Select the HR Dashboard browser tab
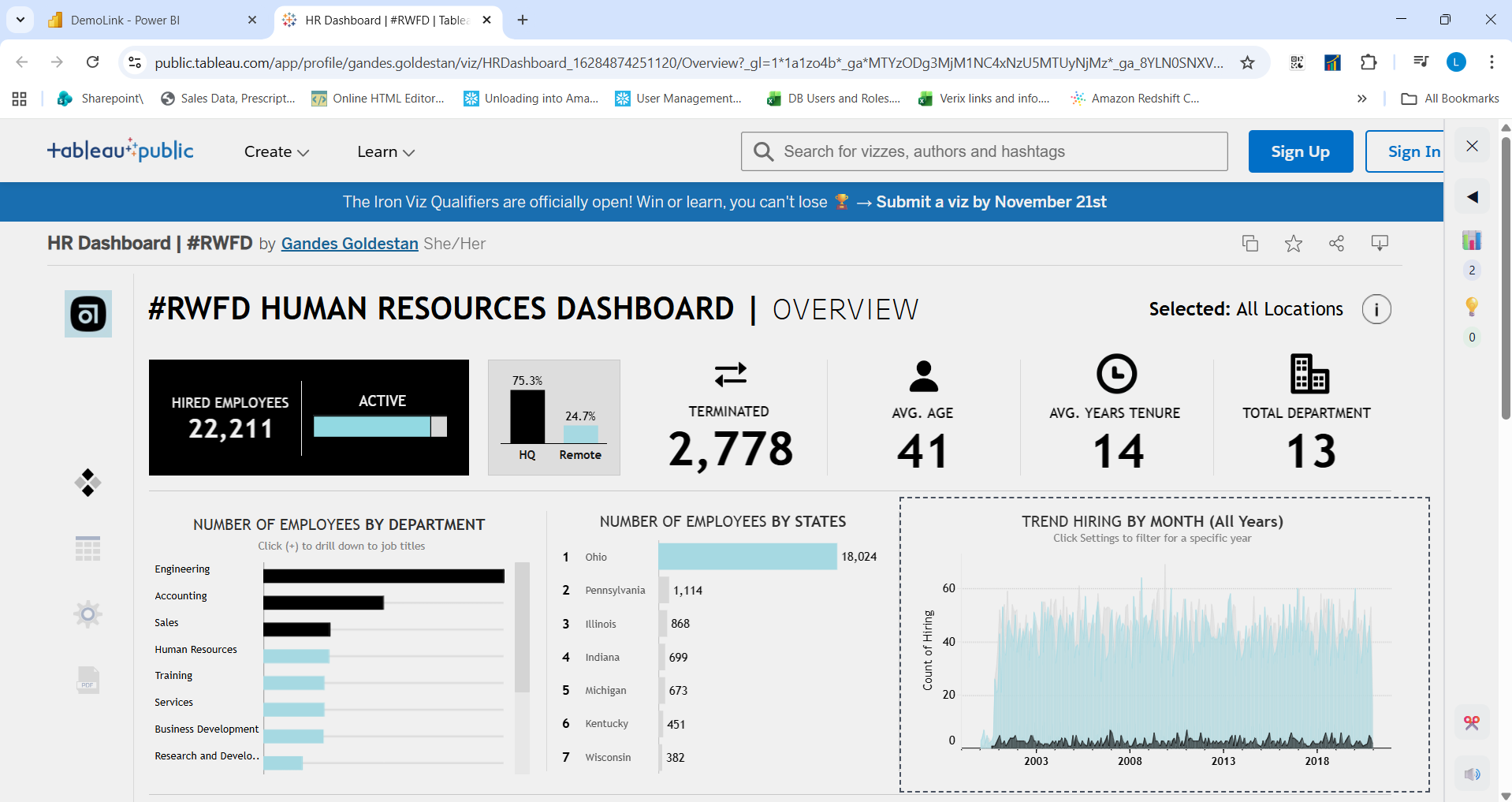Image resolution: width=1512 pixels, height=802 pixels. [371, 20]
